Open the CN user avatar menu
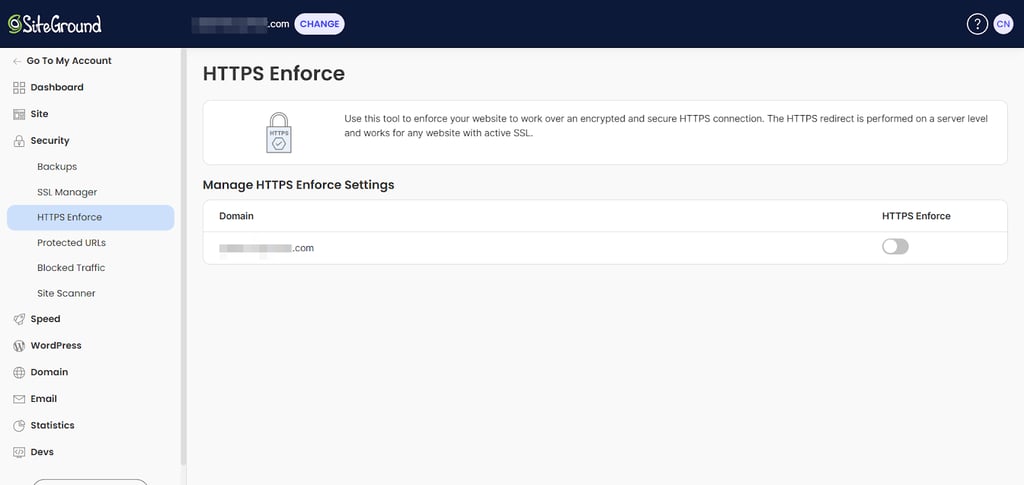1024x485 pixels. (x=1003, y=24)
